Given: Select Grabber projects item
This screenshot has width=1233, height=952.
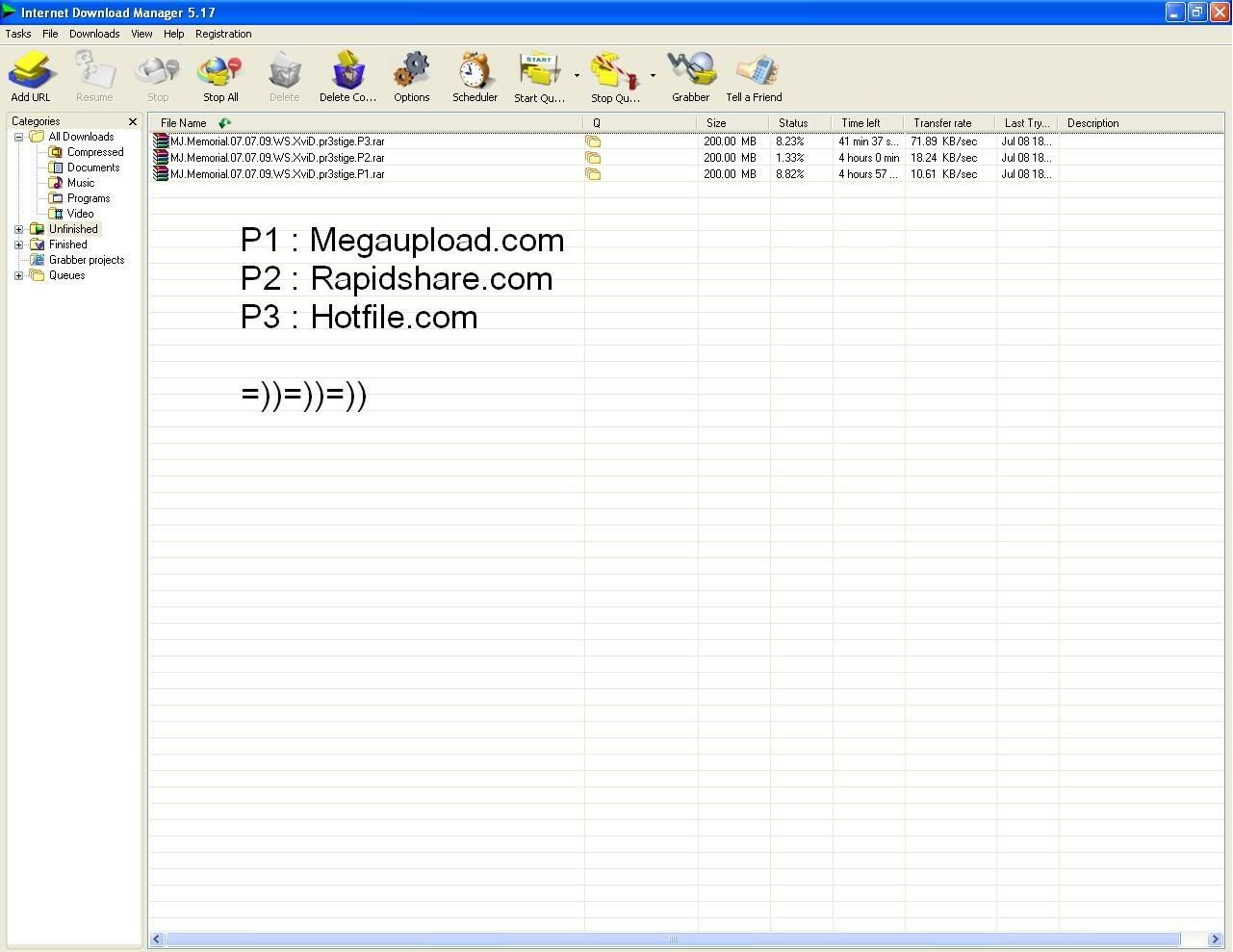Looking at the screenshot, I should click(x=87, y=260).
